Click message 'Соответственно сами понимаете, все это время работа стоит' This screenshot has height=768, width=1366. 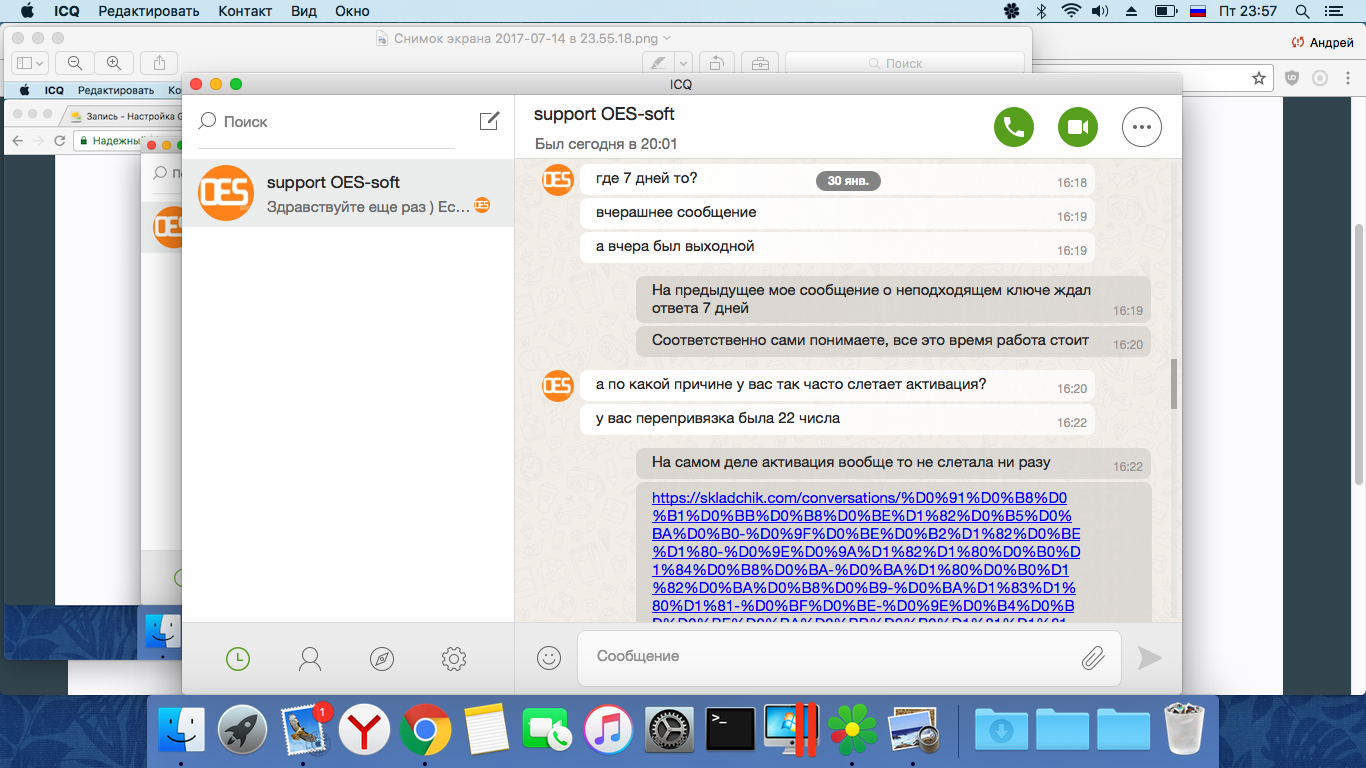[x=893, y=341]
